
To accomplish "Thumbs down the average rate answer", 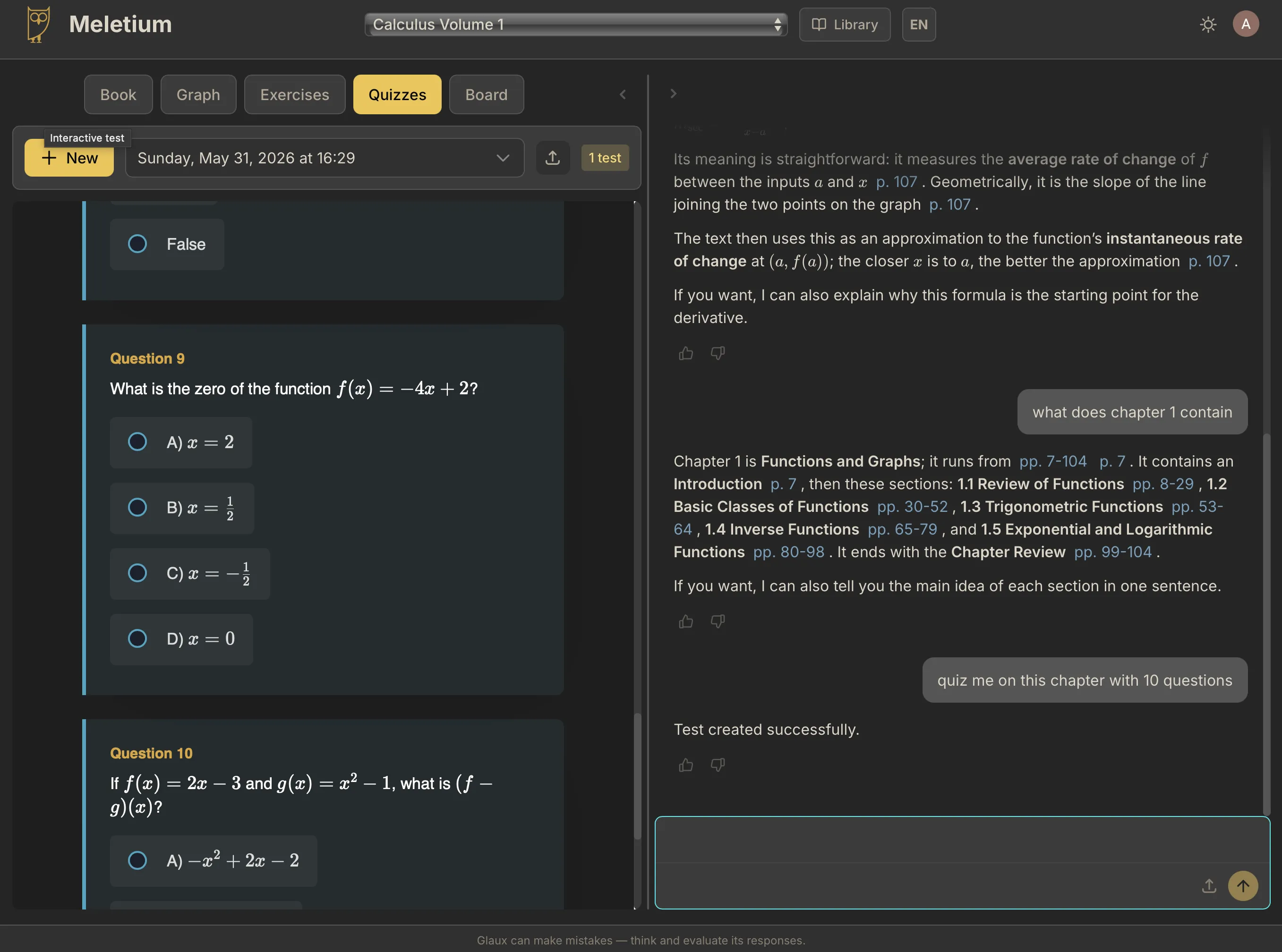I will [717, 353].
